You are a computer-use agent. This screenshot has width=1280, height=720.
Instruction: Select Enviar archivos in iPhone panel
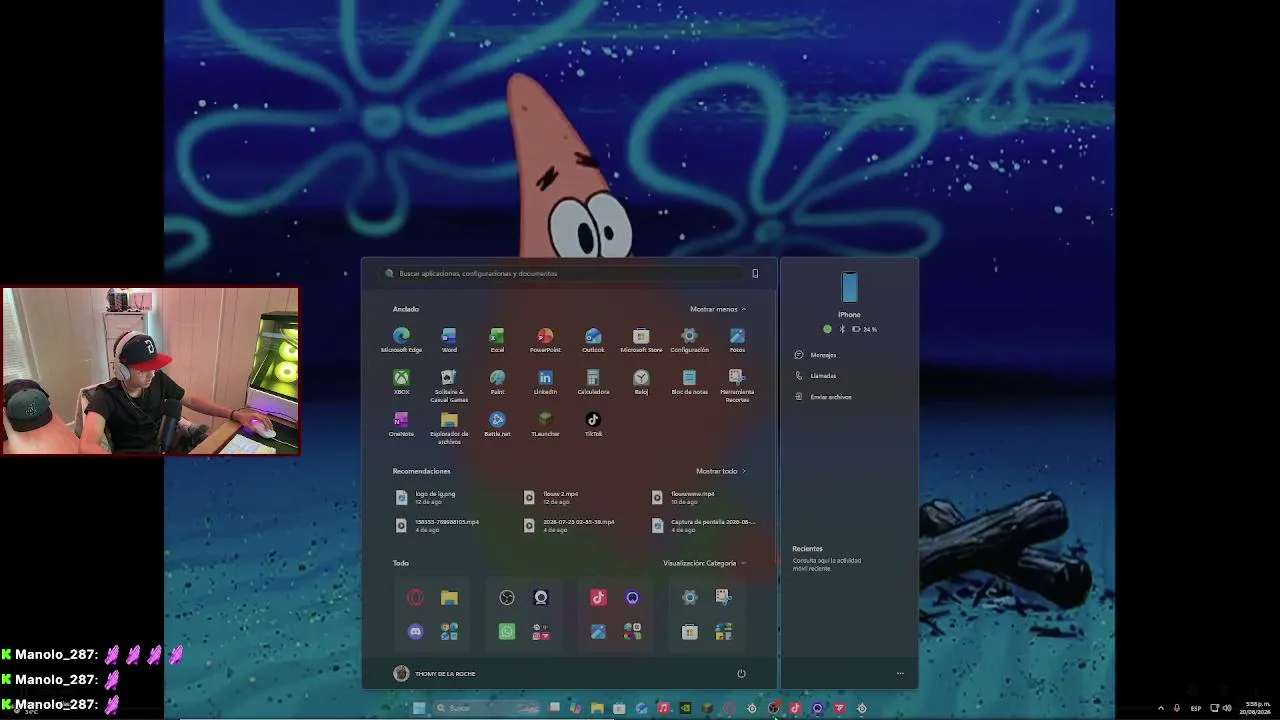[x=823, y=397]
